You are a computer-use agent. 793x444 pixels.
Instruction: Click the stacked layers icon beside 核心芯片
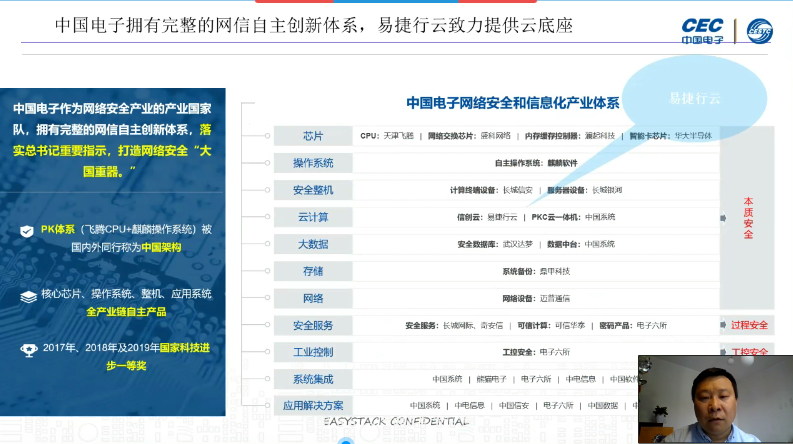point(28,296)
